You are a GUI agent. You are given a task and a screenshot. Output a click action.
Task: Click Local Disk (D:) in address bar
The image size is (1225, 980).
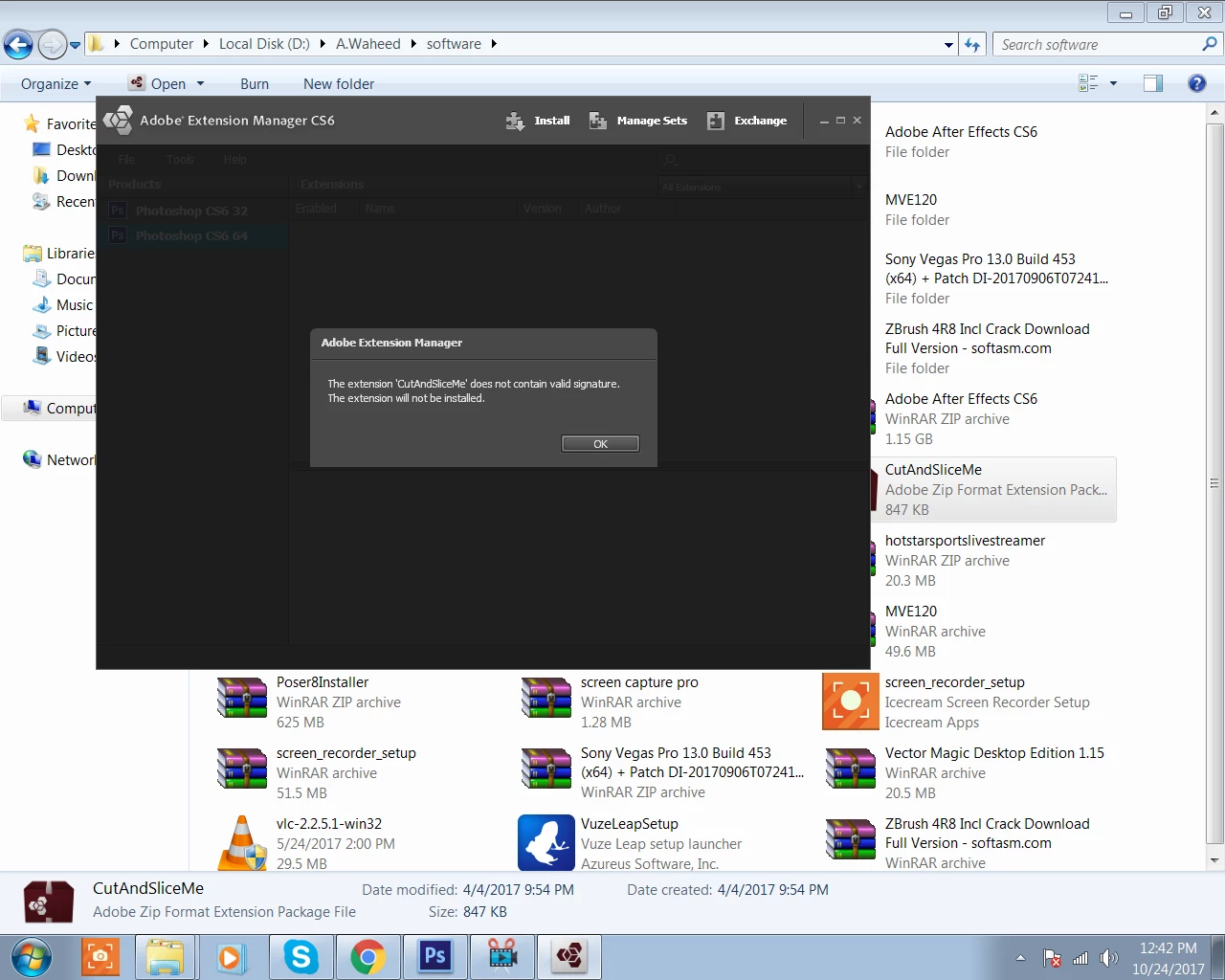(x=264, y=44)
